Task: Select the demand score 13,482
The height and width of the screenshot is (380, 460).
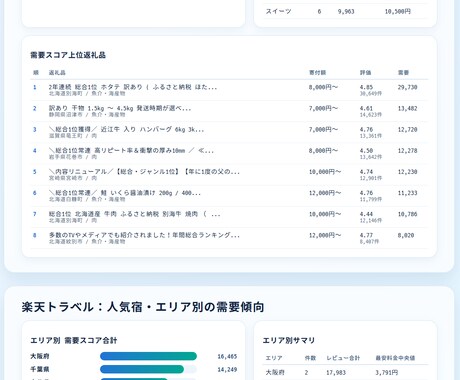Action: click(407, 108)
